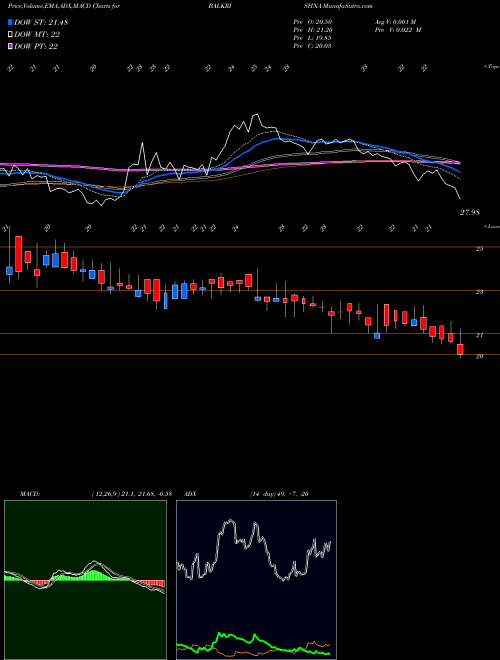This screenshot has width=500, height=660.
Task: Click the 'Pre V: 0.022 M' volume value
Action: tap(398, 30)
